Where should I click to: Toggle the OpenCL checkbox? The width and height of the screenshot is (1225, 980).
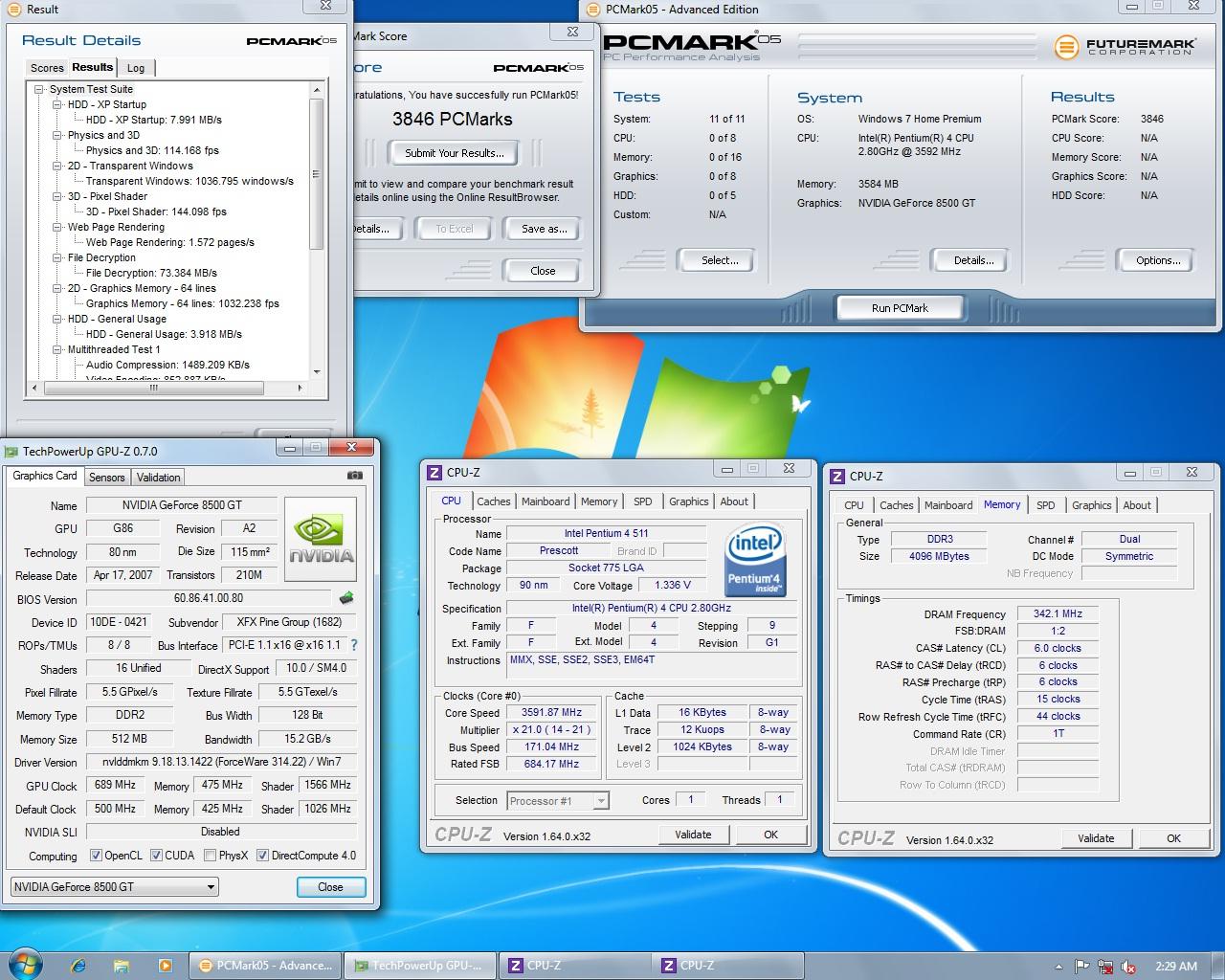click(96, 856)
